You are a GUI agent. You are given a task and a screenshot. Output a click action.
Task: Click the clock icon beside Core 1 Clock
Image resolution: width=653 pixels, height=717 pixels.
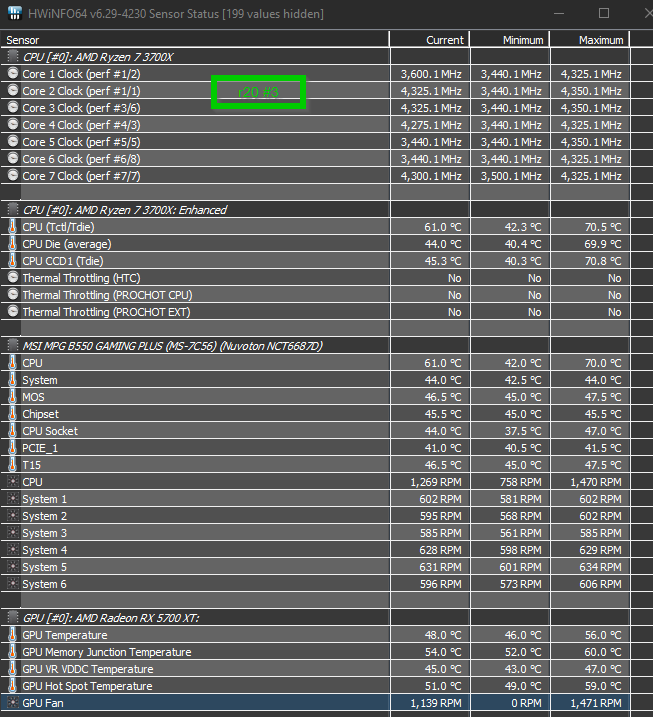click(13, 74)
